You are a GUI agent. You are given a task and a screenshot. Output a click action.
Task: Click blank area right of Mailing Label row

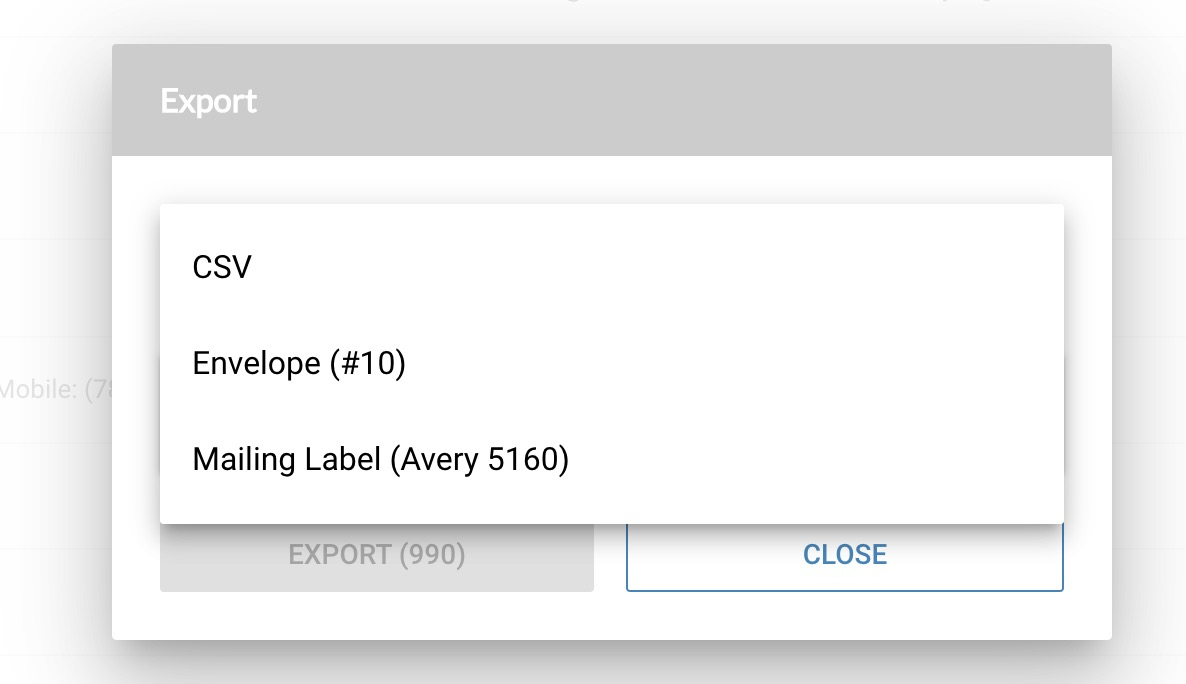[817, 459]
